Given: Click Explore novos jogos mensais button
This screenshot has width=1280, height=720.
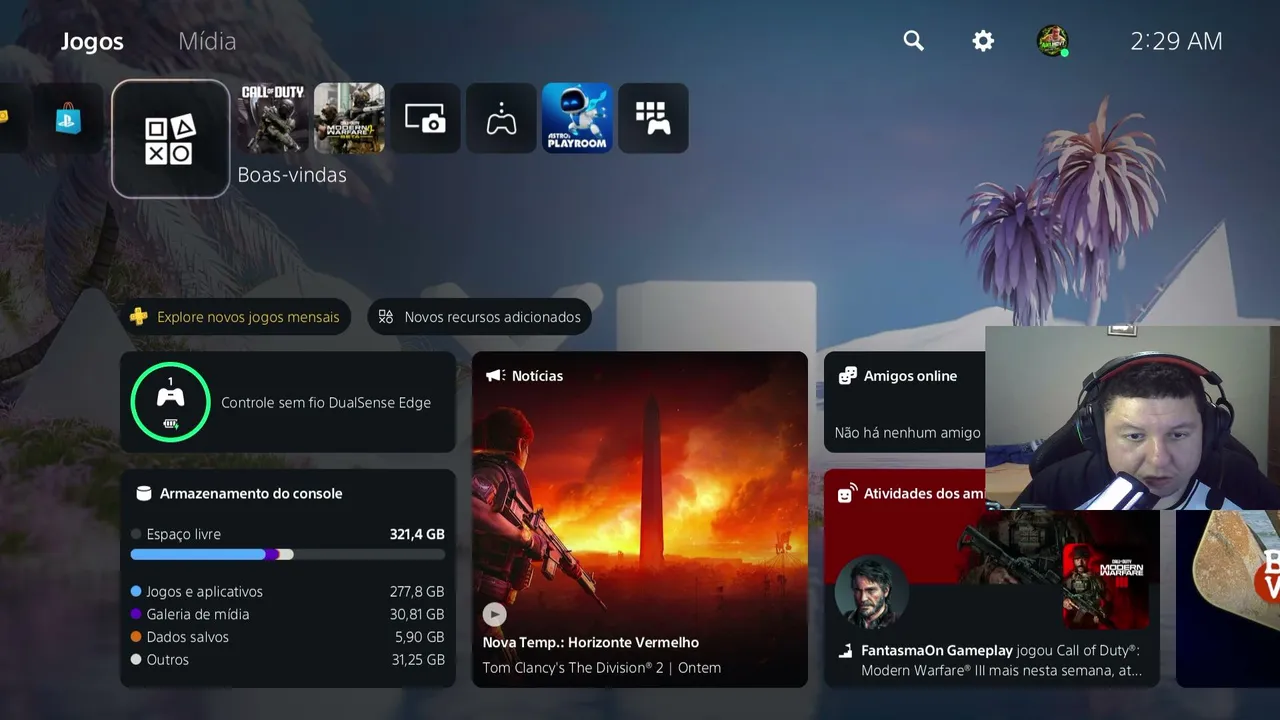Looking at the screenshot, I should pyautogui.click(x=235, y=317).
